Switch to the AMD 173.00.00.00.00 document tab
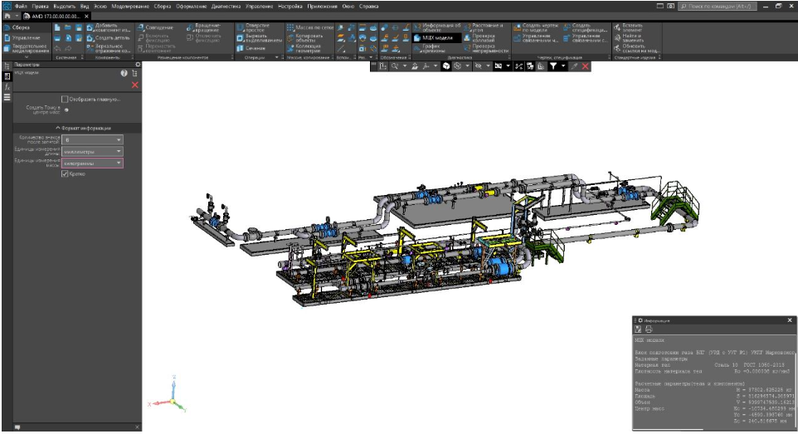 coord(55,16)
